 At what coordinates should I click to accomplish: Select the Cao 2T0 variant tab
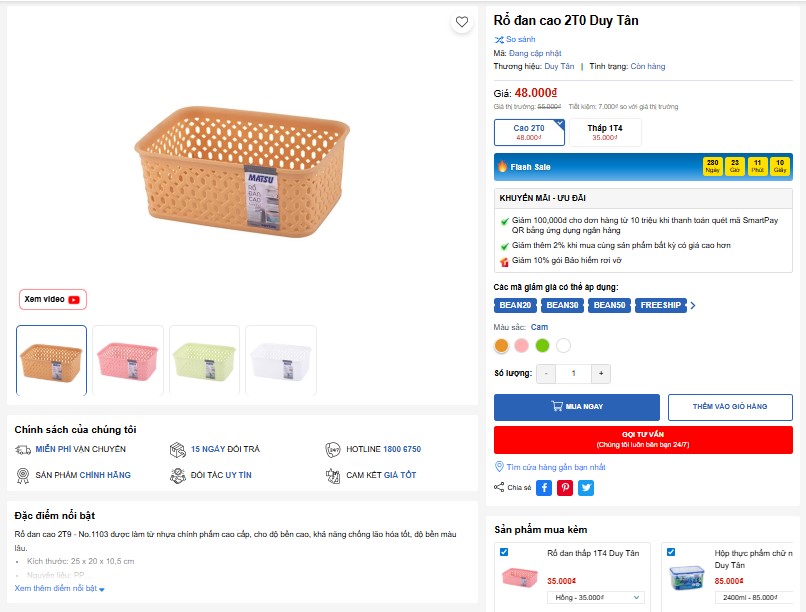(529, 133)
